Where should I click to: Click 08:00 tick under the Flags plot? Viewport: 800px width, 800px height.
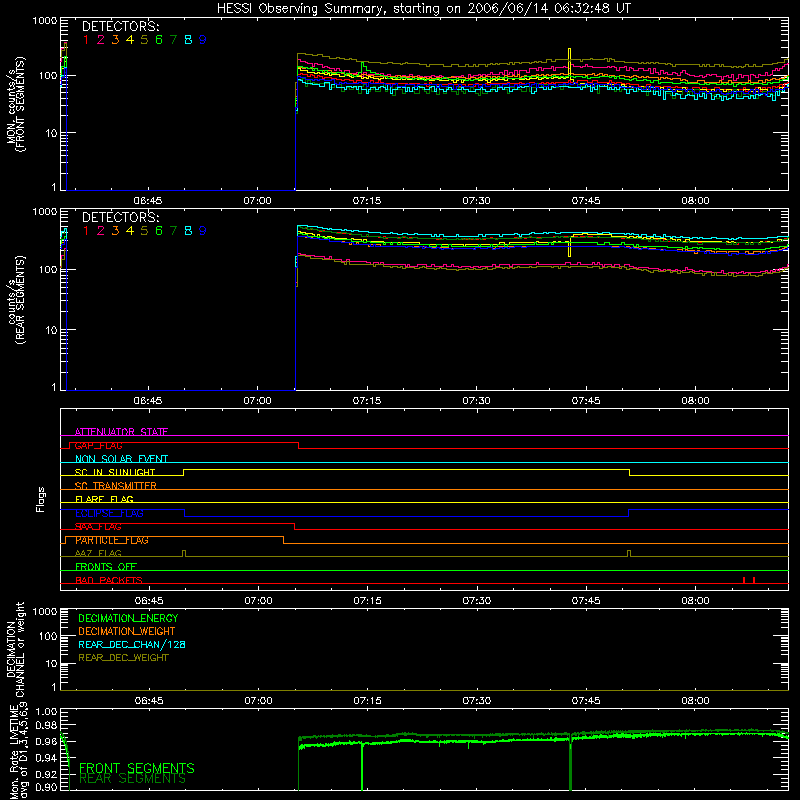(695, 601)
